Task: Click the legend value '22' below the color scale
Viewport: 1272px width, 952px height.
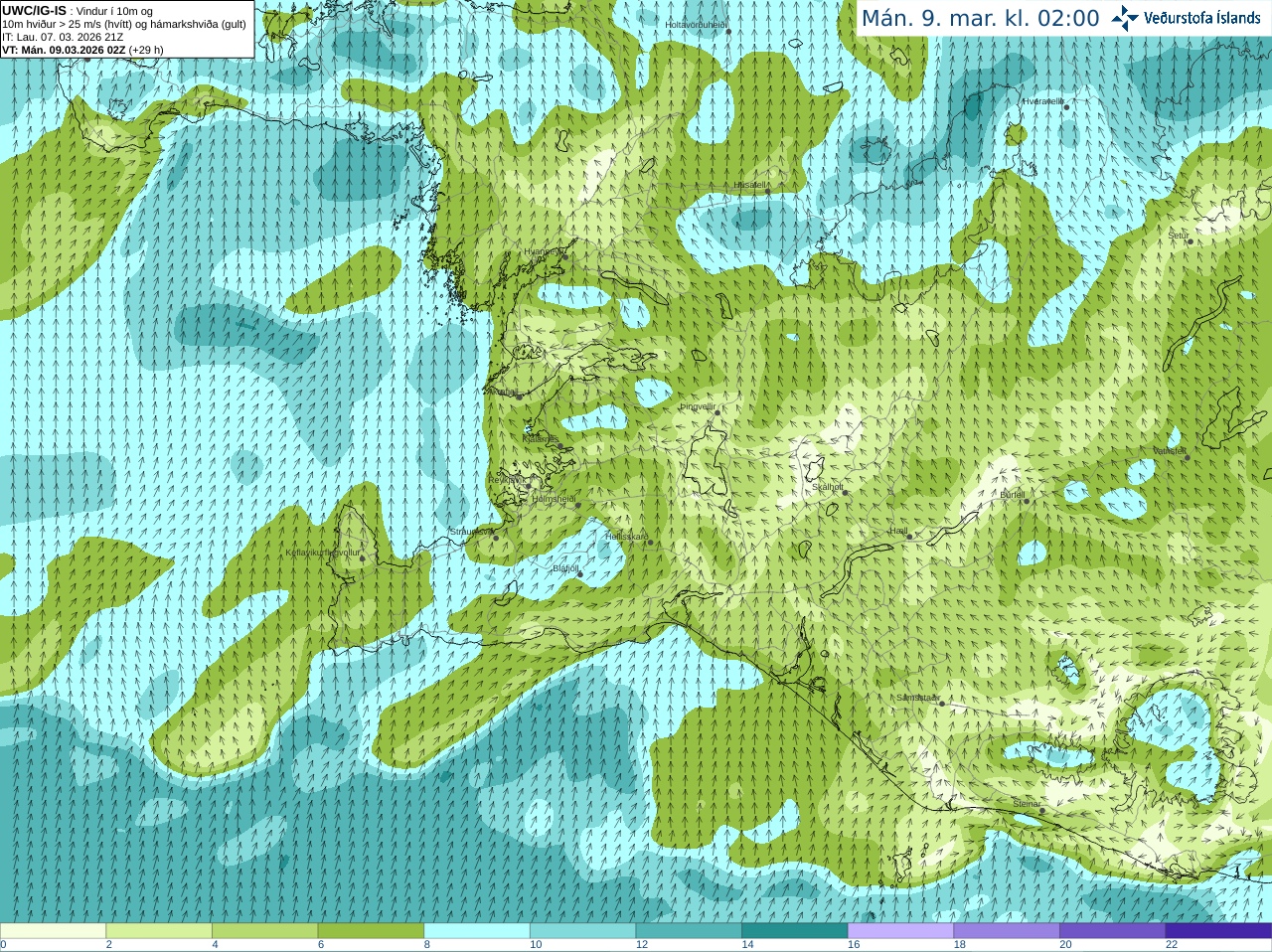Action: click(x=1172, y=945)
